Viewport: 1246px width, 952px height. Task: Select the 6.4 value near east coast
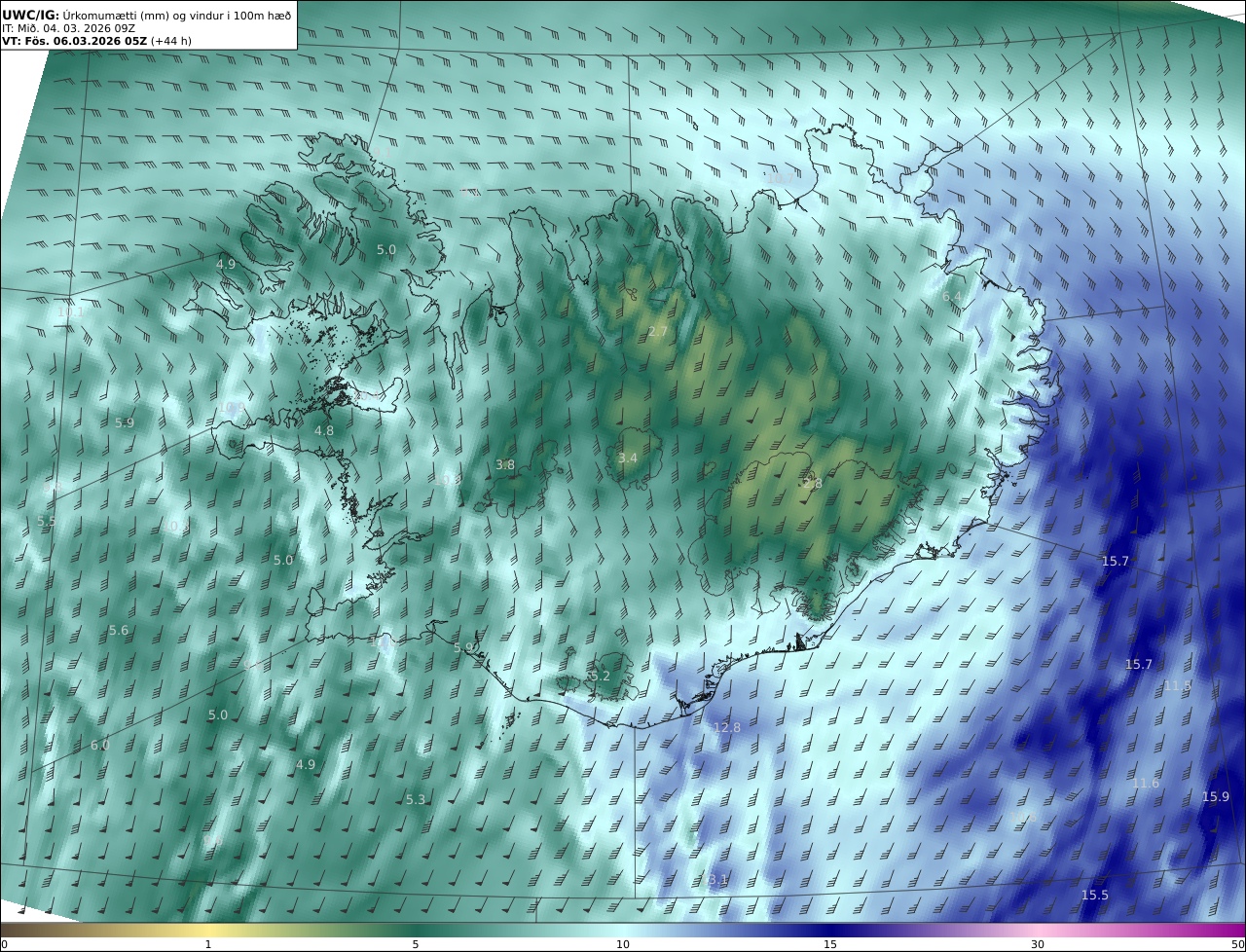[x=952, y=296]
